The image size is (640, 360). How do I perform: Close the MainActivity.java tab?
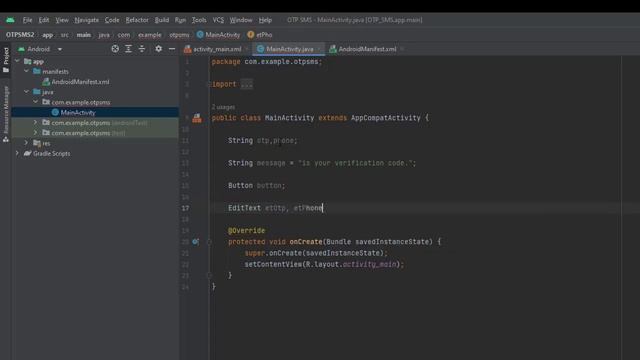click(x=320, y=49)
